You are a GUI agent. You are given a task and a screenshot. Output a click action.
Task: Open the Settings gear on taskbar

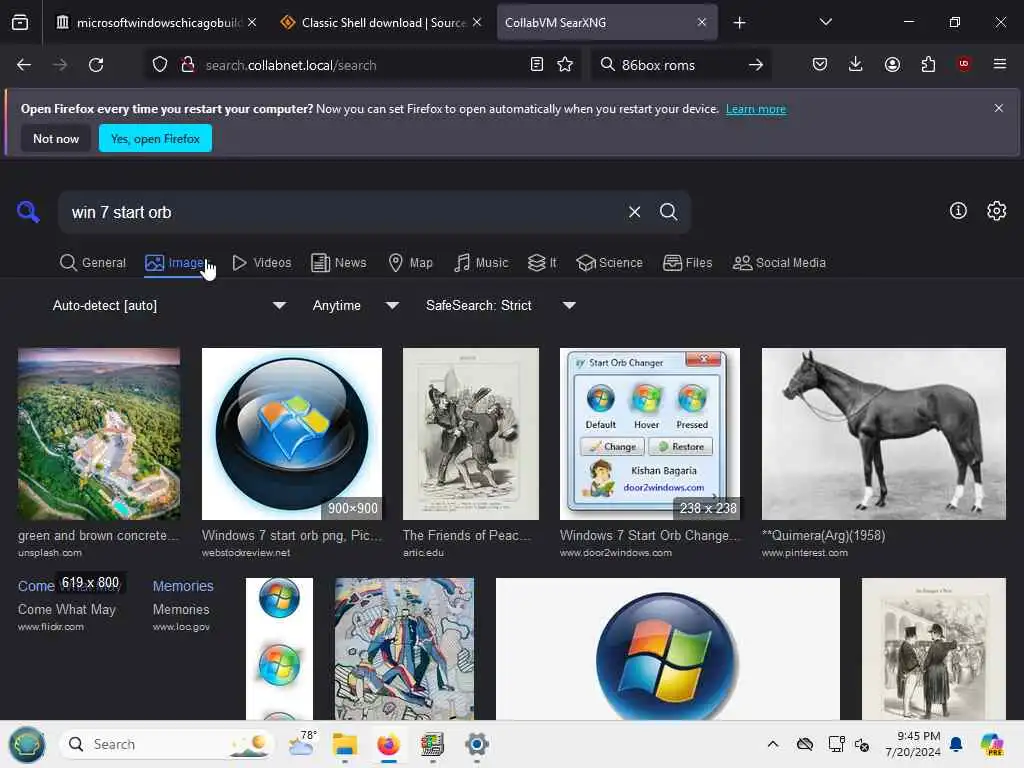pyautogui.click(x=477, y=744)
